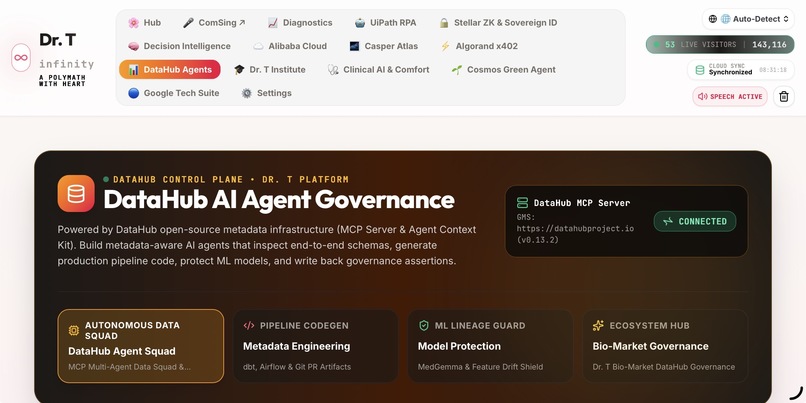This screenshot has height=403, width=806.
Task: Click the infinity logo icon
Action: (x=21, y=58)
